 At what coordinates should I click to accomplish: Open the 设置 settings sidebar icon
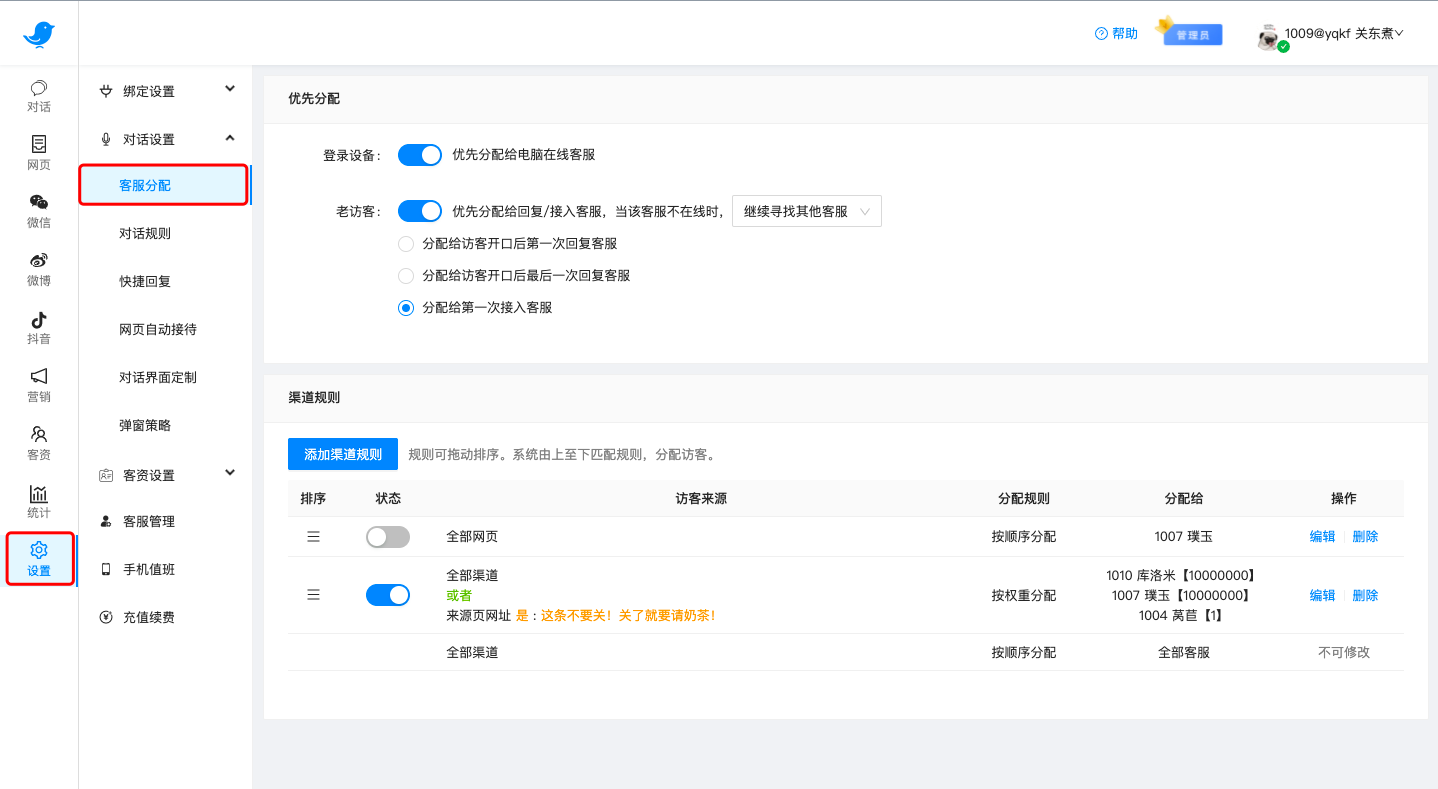[38, 558]
